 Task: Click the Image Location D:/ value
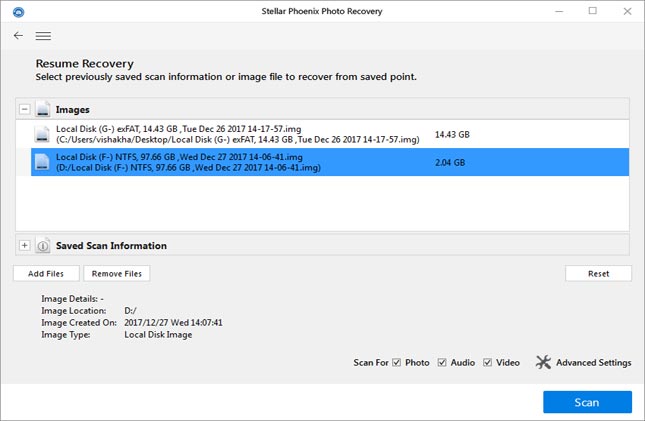pyautogui.click(x=130, y=311)
